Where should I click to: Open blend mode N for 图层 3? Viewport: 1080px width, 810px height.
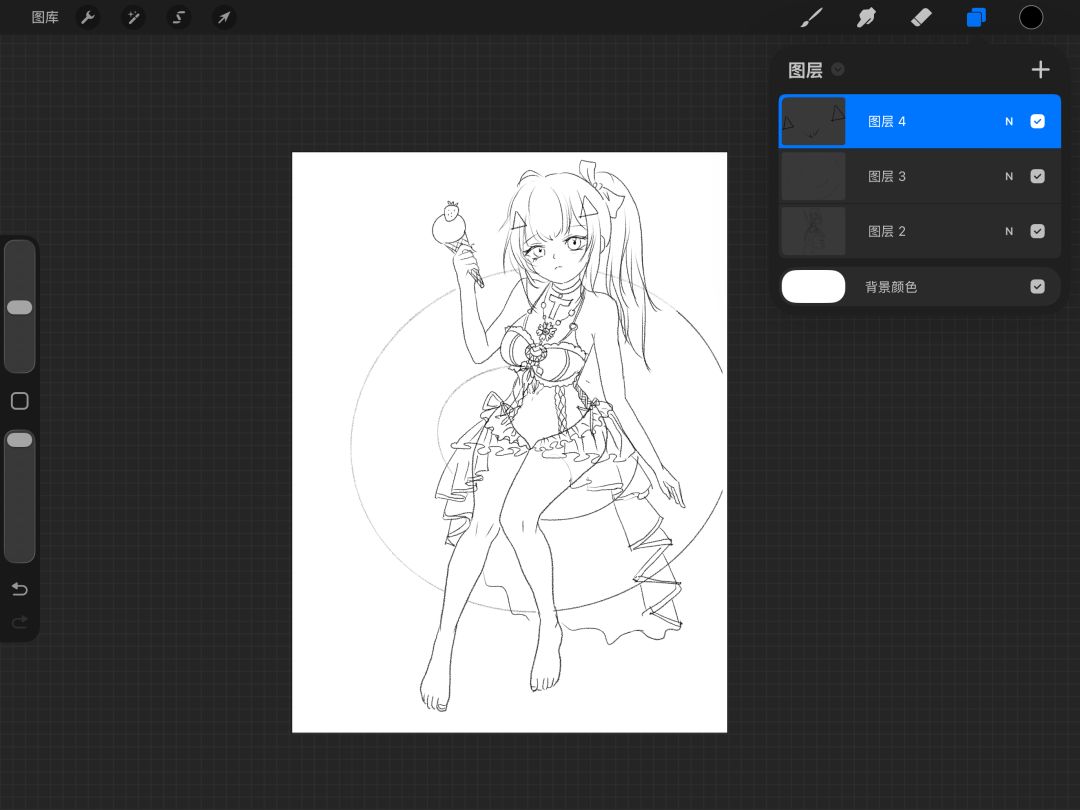click(x=1008, y=176)
